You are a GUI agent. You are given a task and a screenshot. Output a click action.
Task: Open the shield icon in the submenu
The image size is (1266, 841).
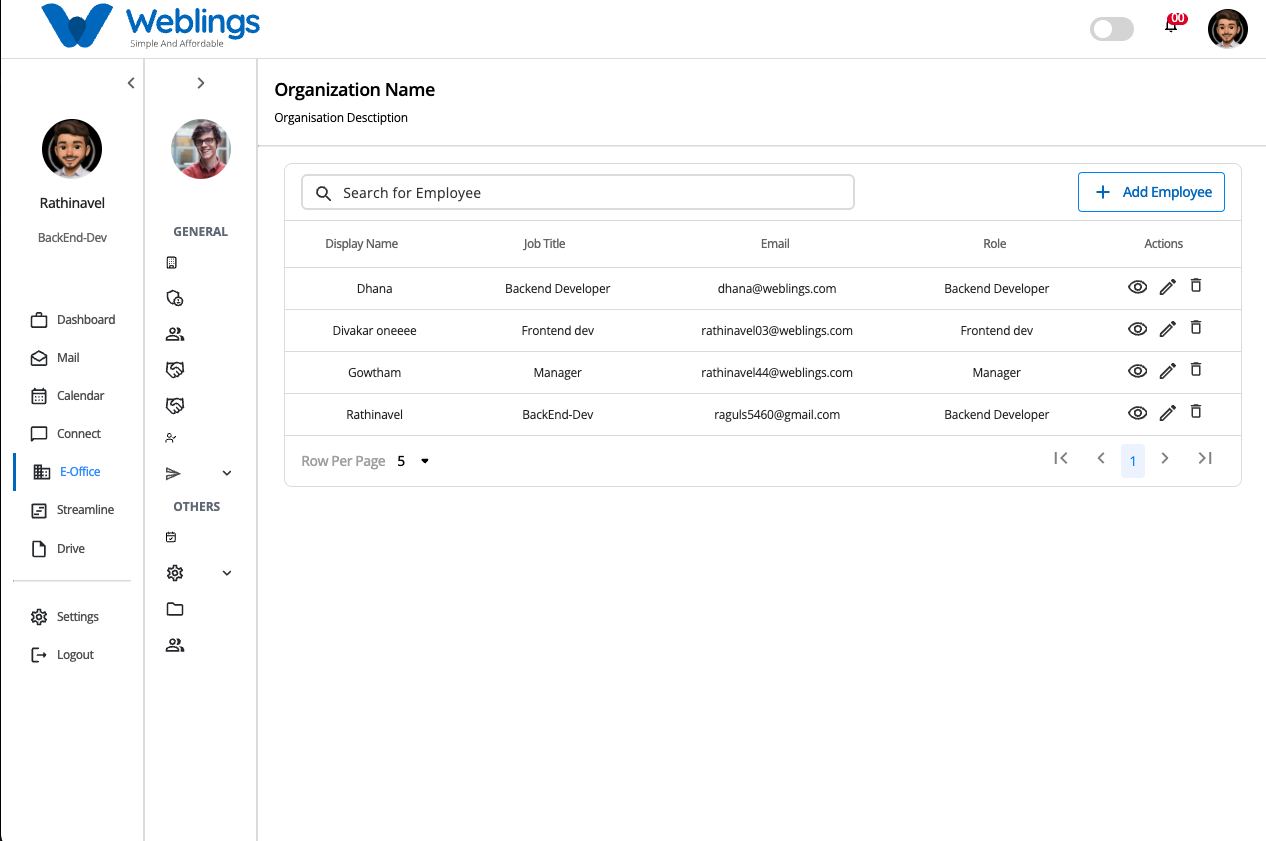174,298
